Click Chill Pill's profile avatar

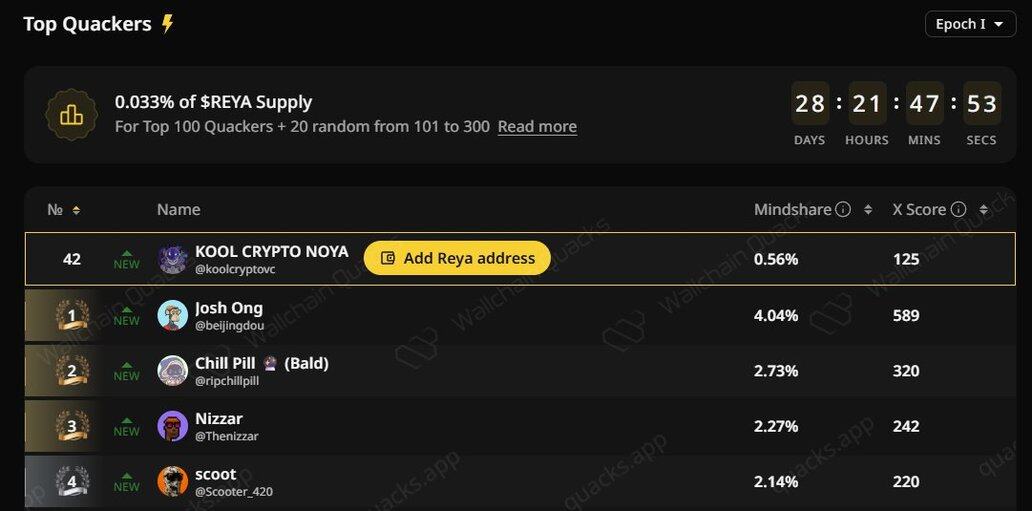(172, 371)
